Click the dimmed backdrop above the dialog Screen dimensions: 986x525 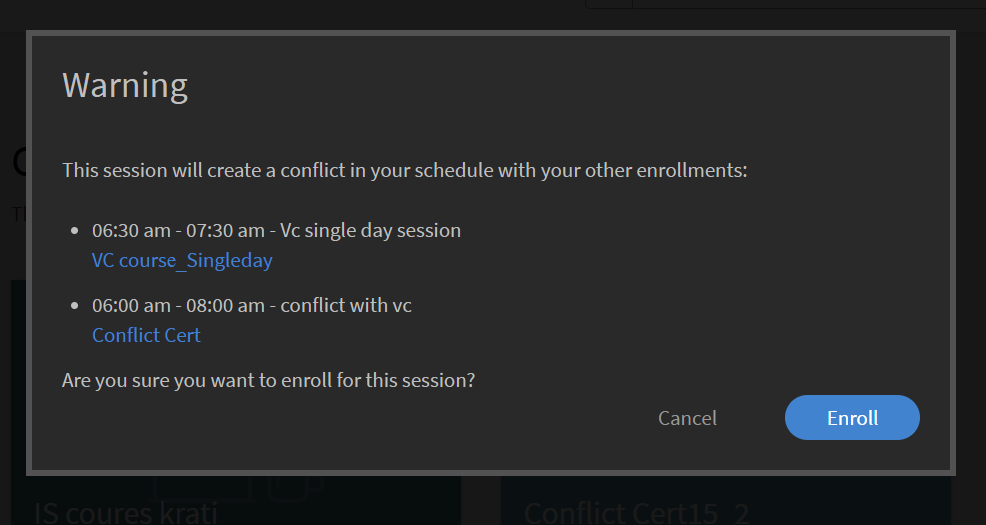(300, 14)
